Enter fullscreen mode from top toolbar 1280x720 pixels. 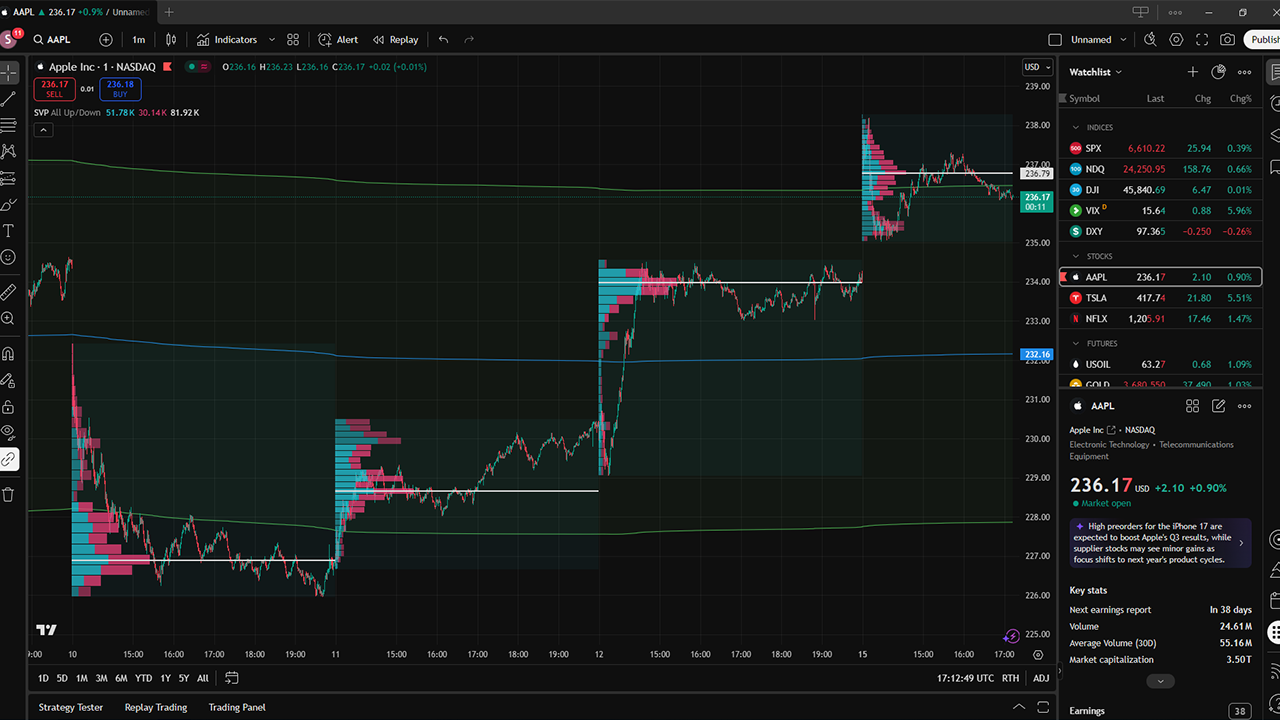coord(1201,40)
